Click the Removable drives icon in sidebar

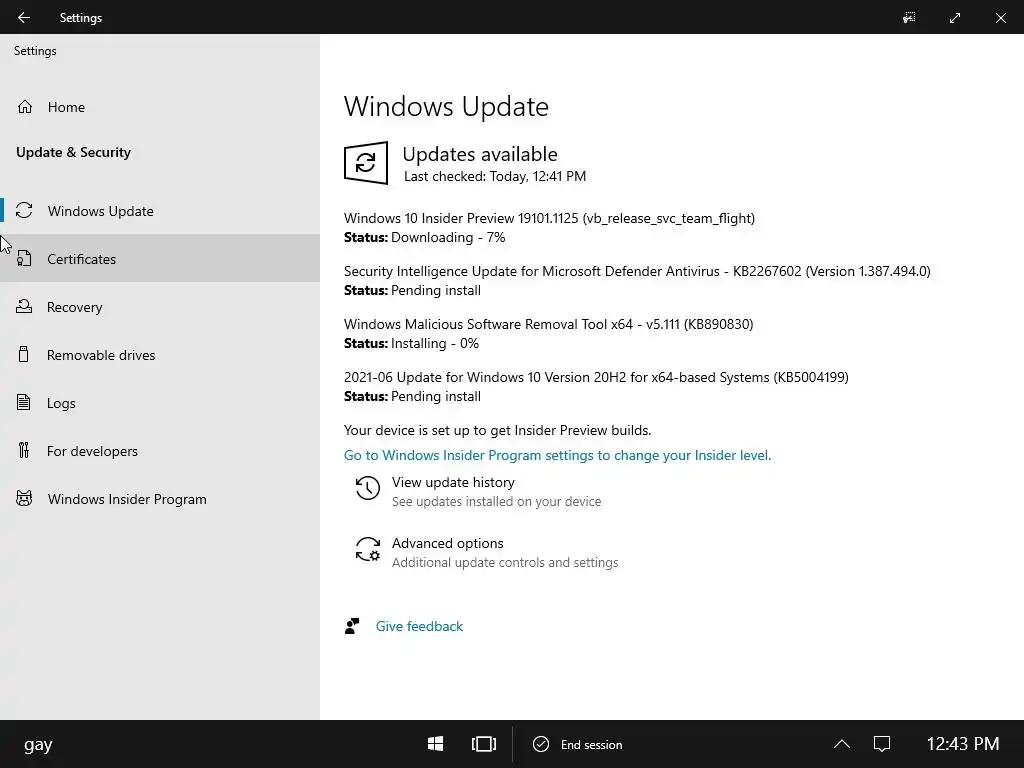[24, 355]
